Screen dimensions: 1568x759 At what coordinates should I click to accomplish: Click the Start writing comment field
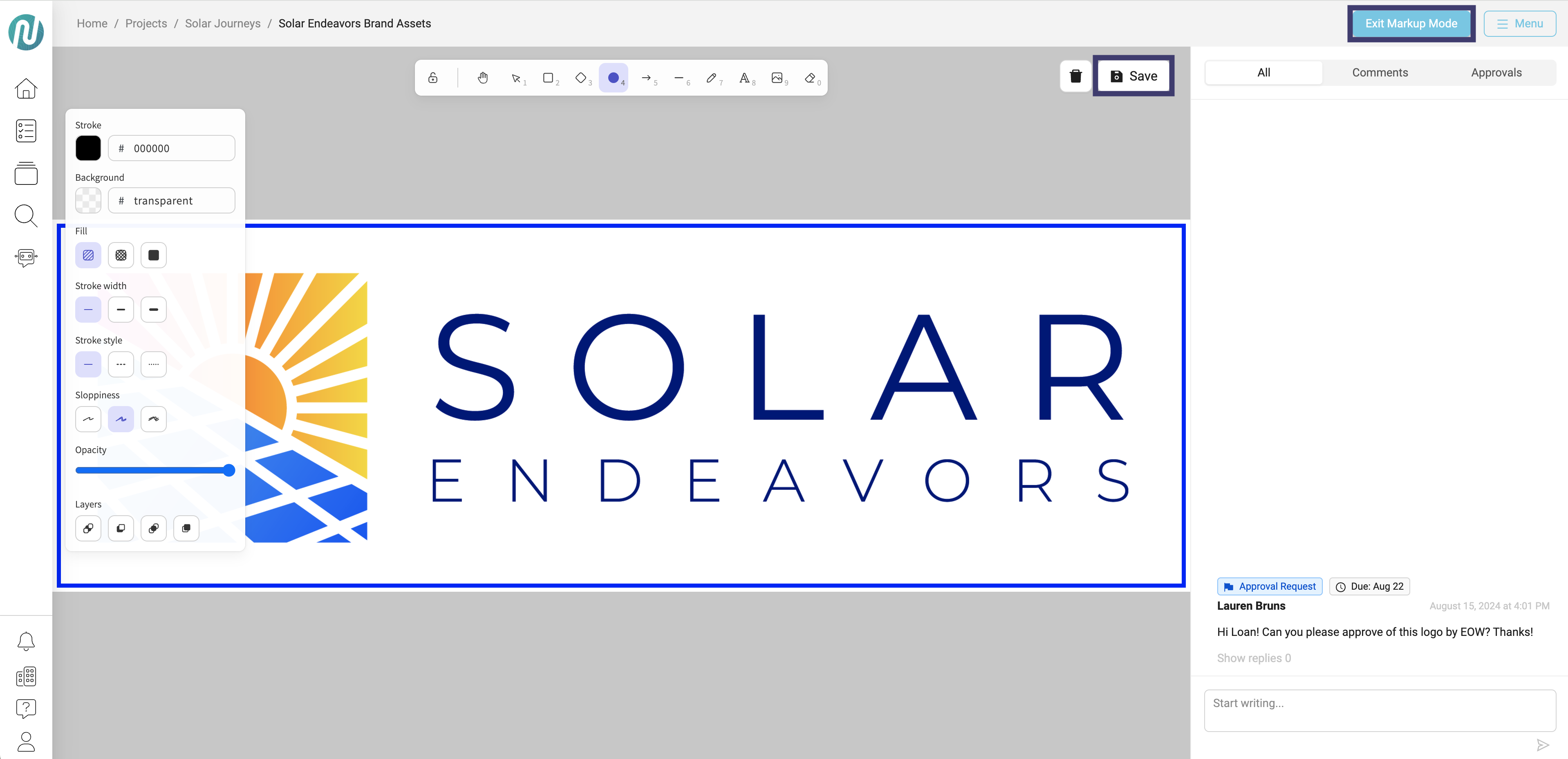point(1379,710)
